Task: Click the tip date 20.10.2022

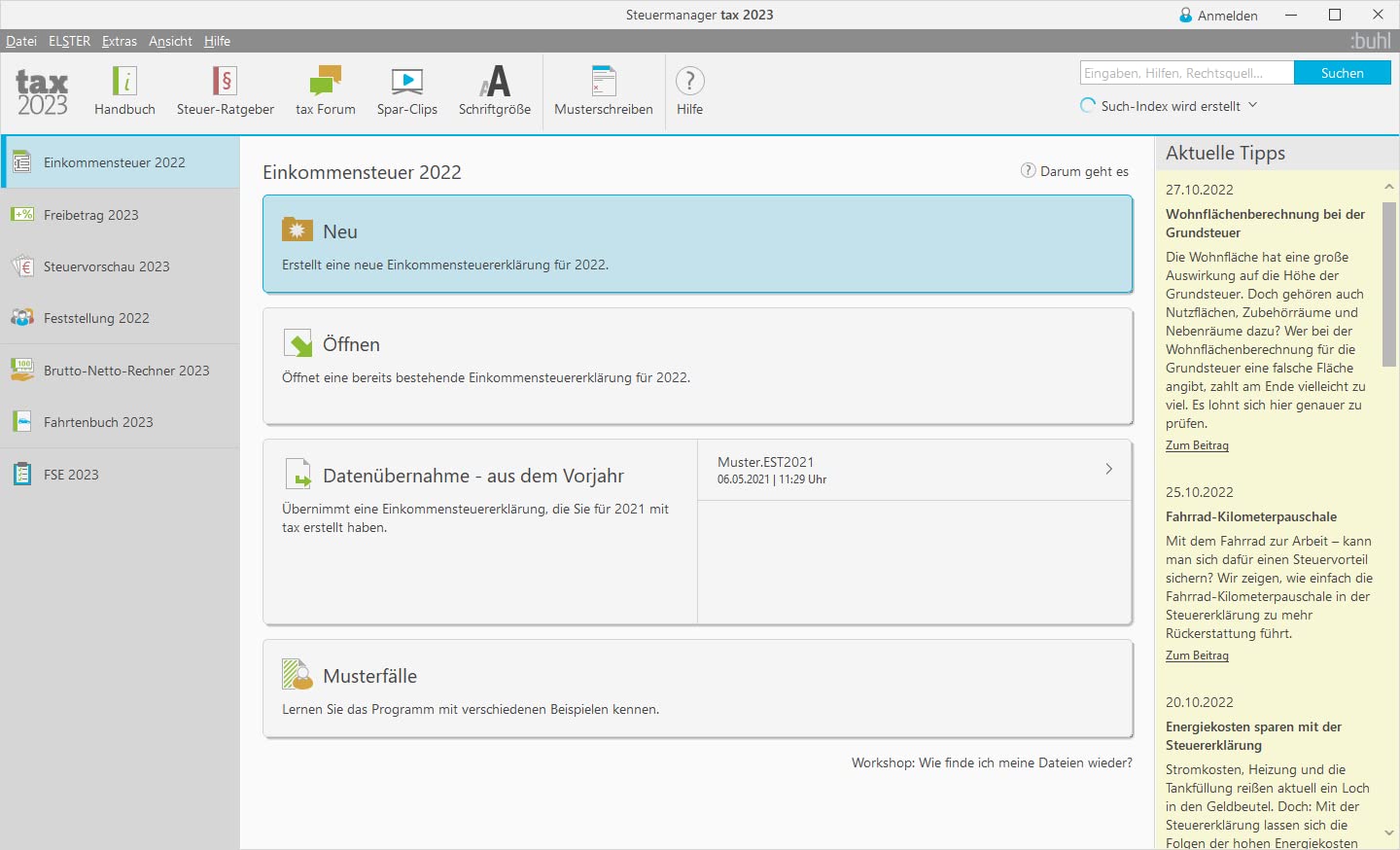Action: tap(1199, 702)
